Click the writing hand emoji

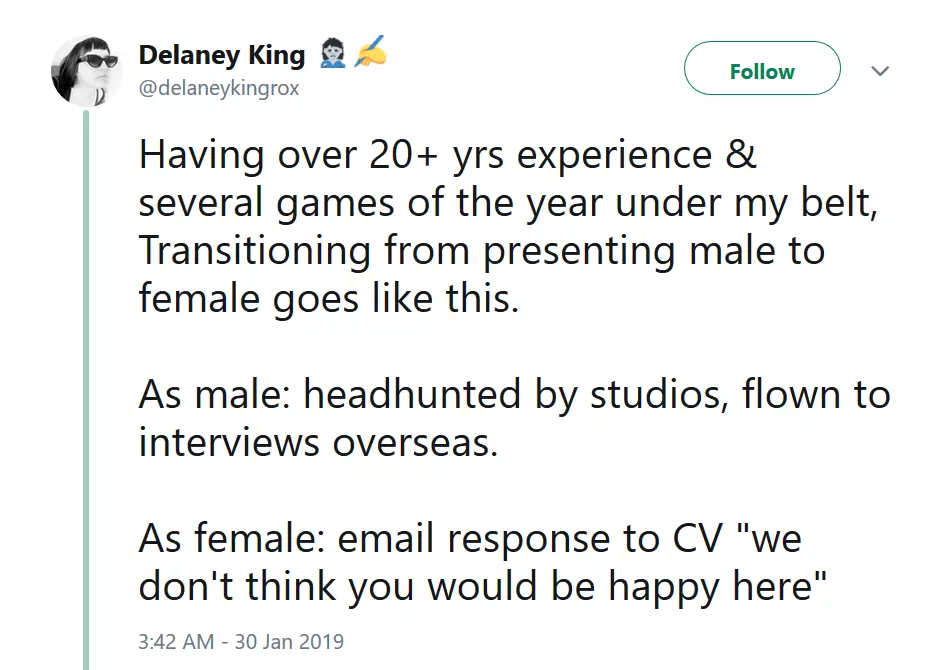tap(368, 54)
